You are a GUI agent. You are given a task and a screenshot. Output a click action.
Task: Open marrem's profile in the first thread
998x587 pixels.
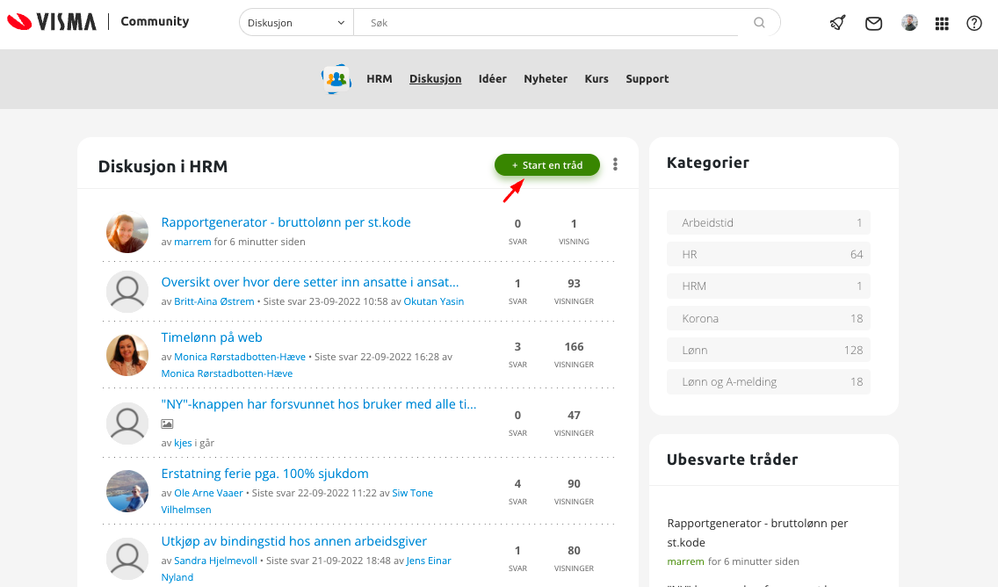point(193,242)
